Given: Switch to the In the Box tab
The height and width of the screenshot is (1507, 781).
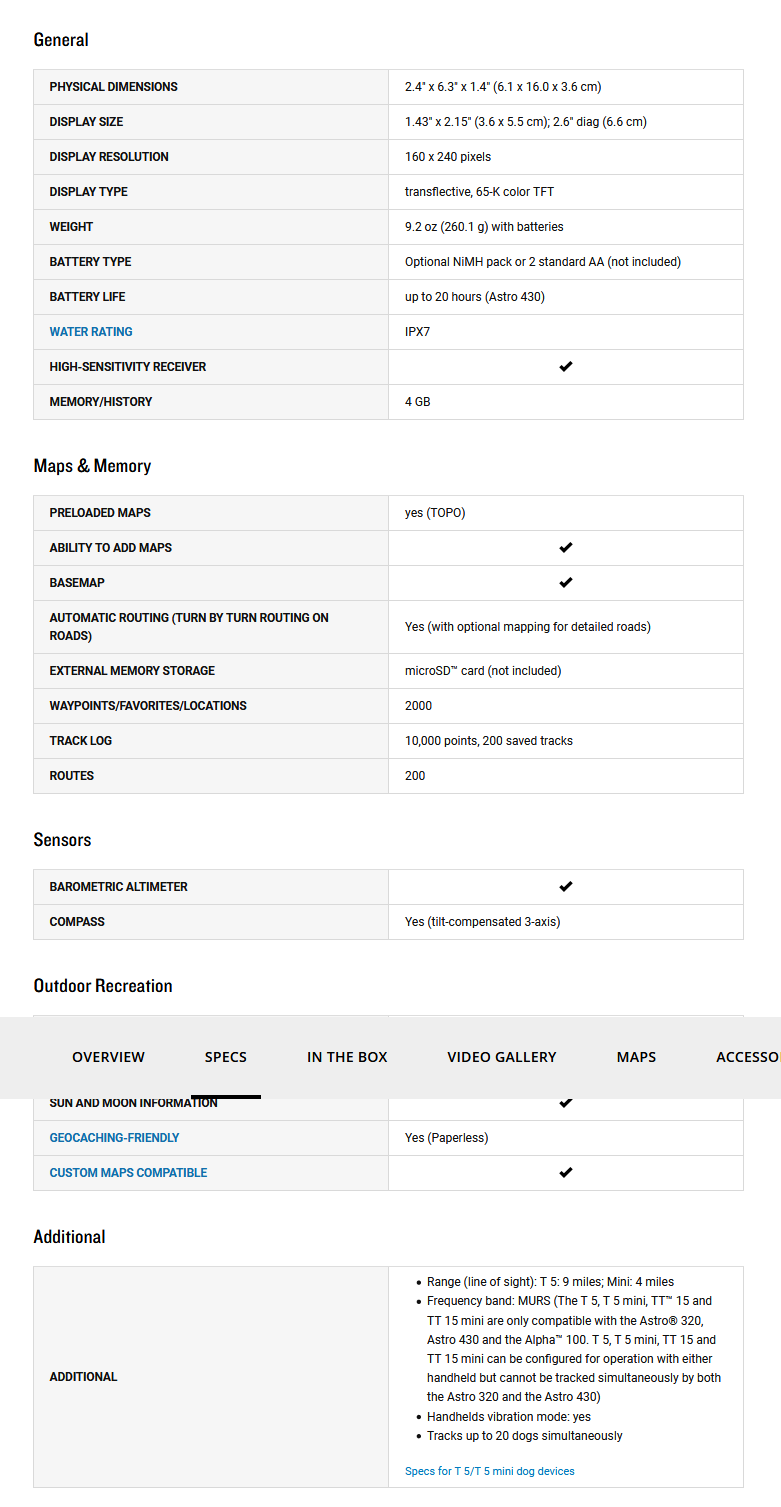Looking at the screenshot, I should tap(347, 1057).
